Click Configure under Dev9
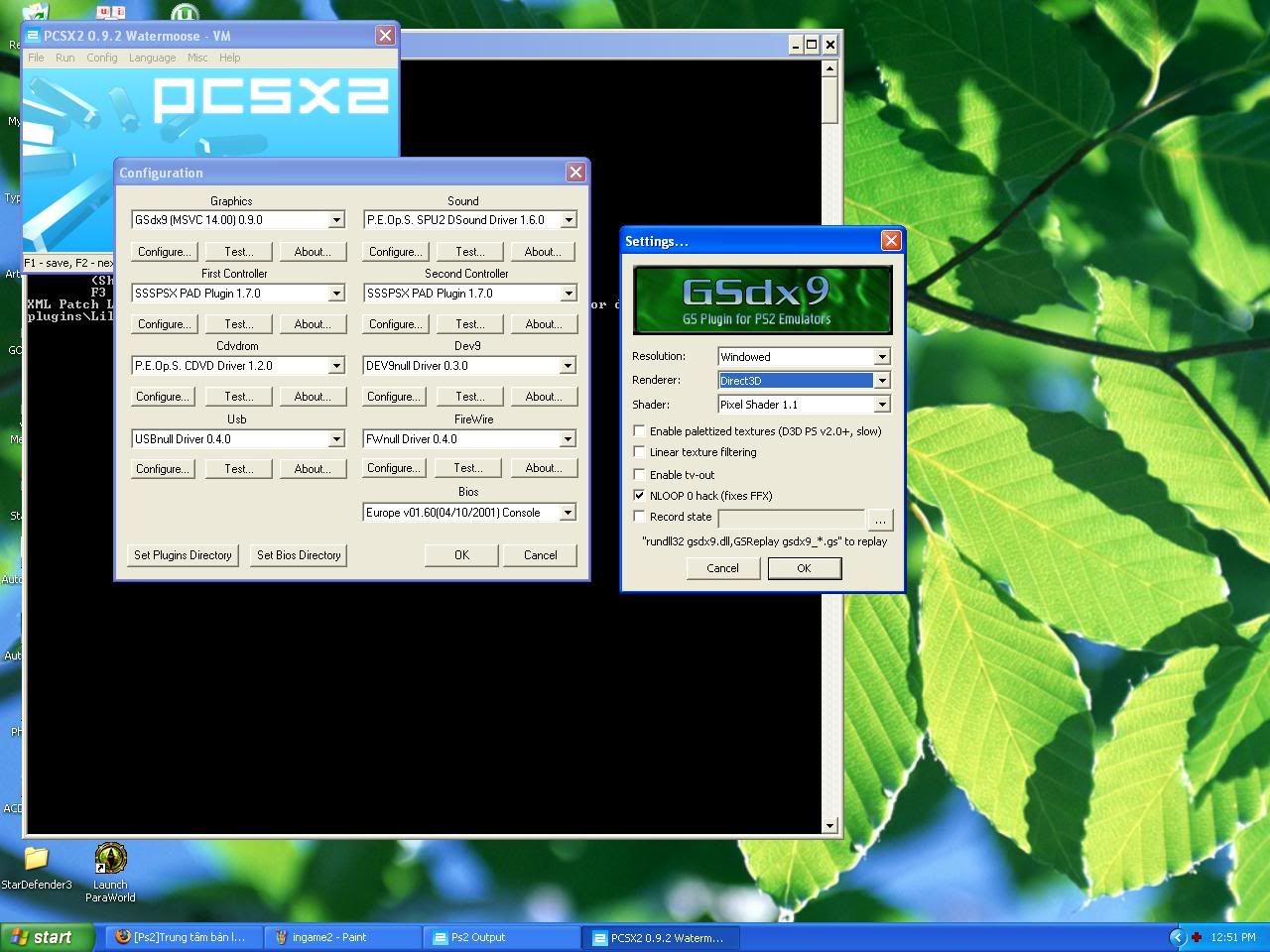The height and width of the screenshot is (952, 1270). 394,397
